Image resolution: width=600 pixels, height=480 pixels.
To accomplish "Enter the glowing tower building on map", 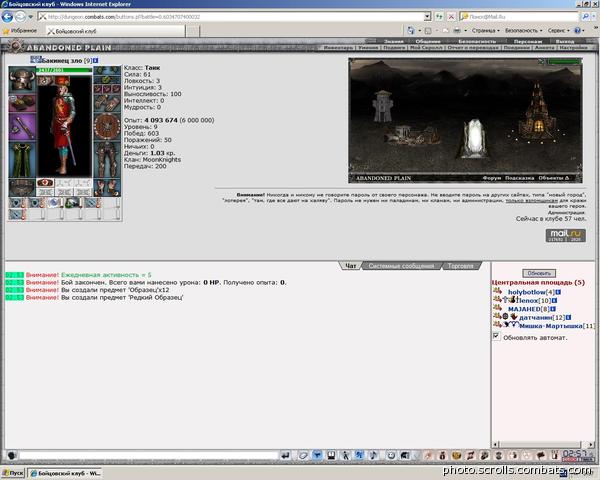I will (537, 112).
